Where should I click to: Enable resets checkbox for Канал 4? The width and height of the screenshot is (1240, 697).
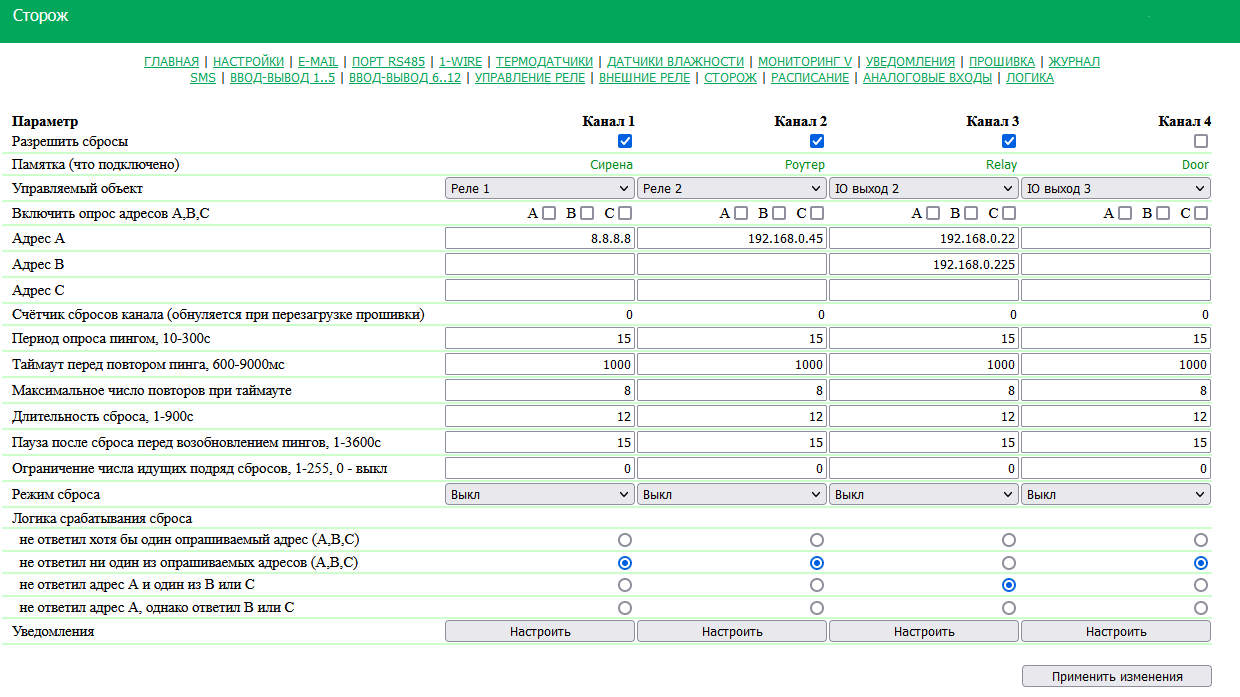(1201, 141)
